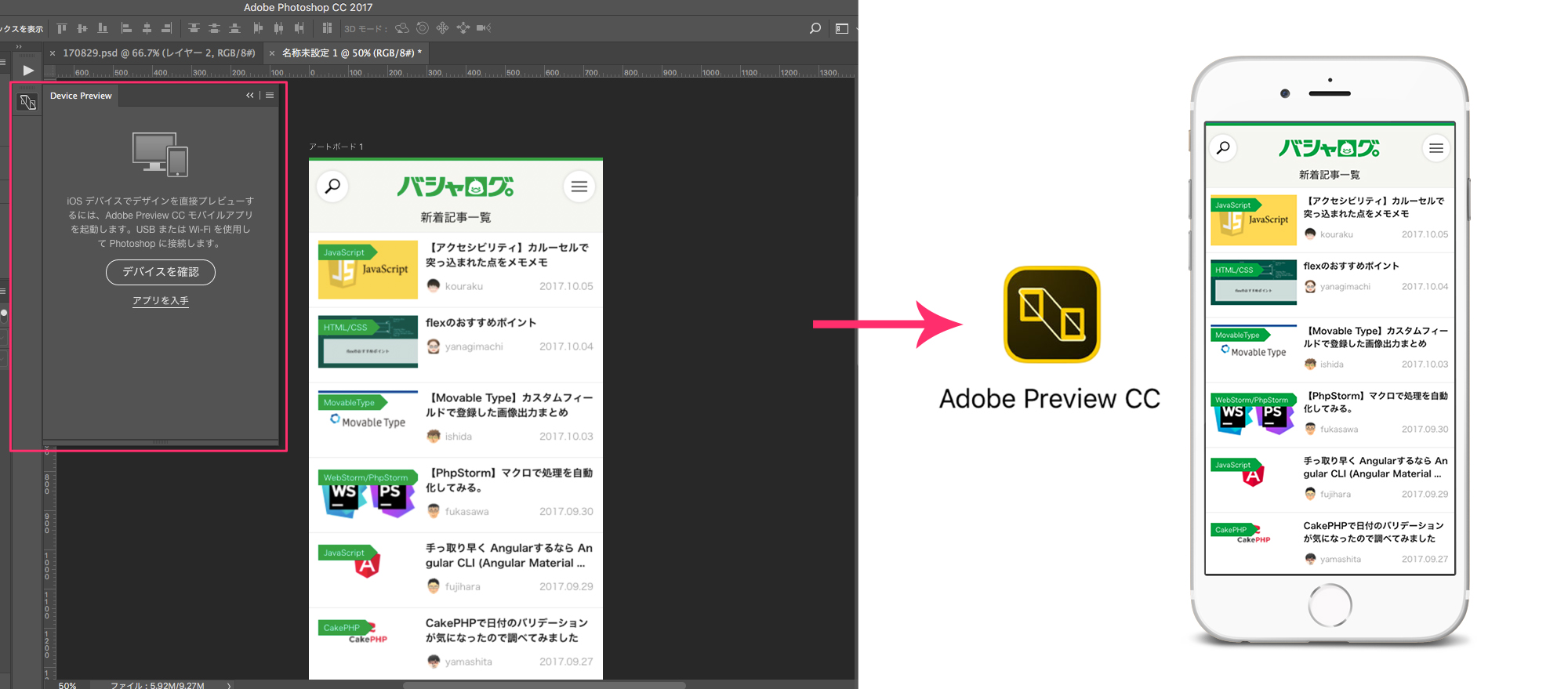The image size is (1568, 689).
Task: Click the JavaScript JS thumbnail in artboard
Action: click(x=368, y=270)
